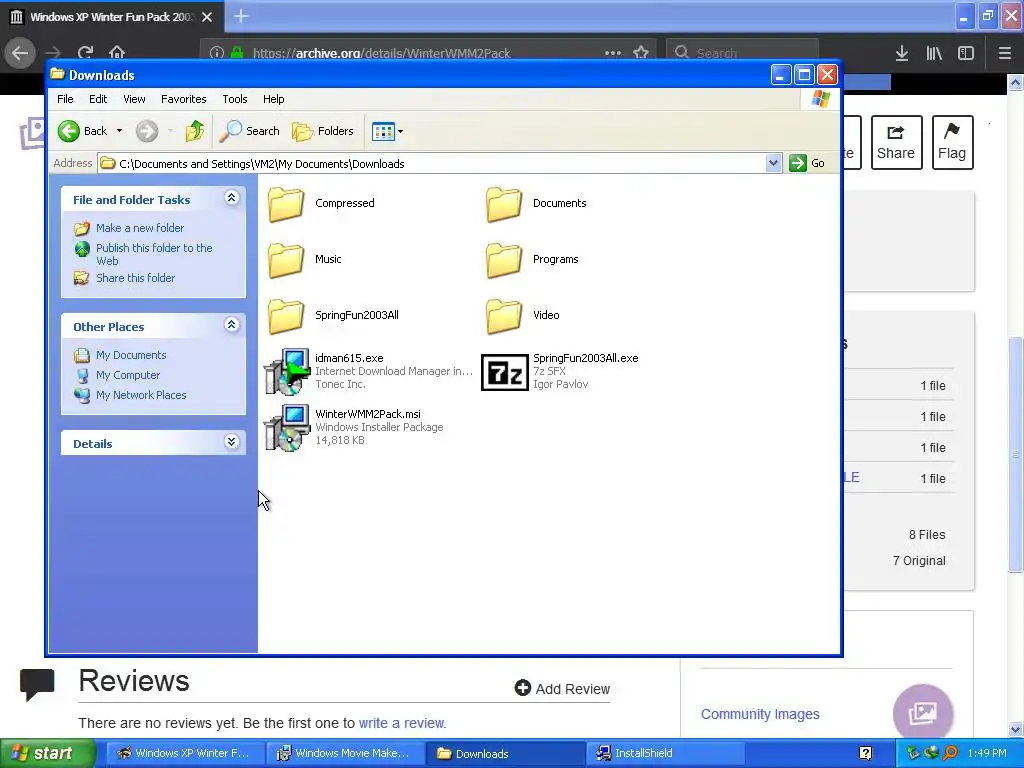The height and width of the screenshot is (768, 1024).
Task: Open the Back button history dropdown
Action: 119,131
